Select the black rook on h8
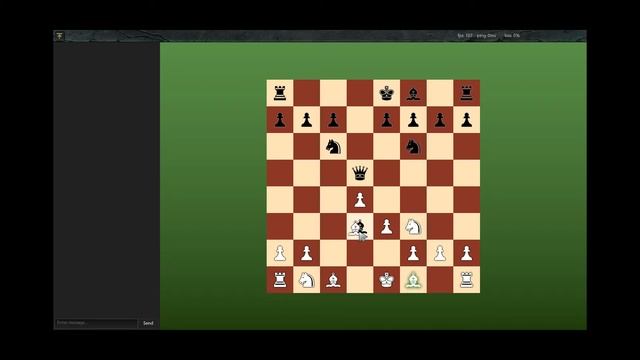This screenshot has width=640, height=360. (x=467, y=93)
